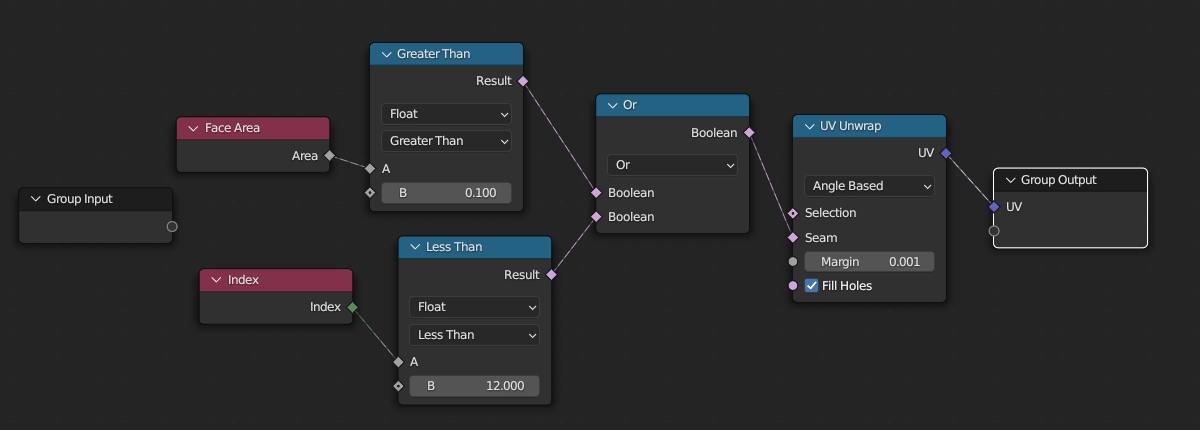
Task: Open the Or operation dropdown
Action: (672, 164)
